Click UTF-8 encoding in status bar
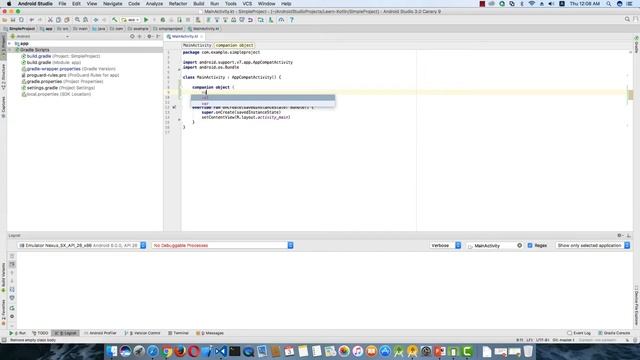Screen dimensions: 640x360 (x=542, y=340)
